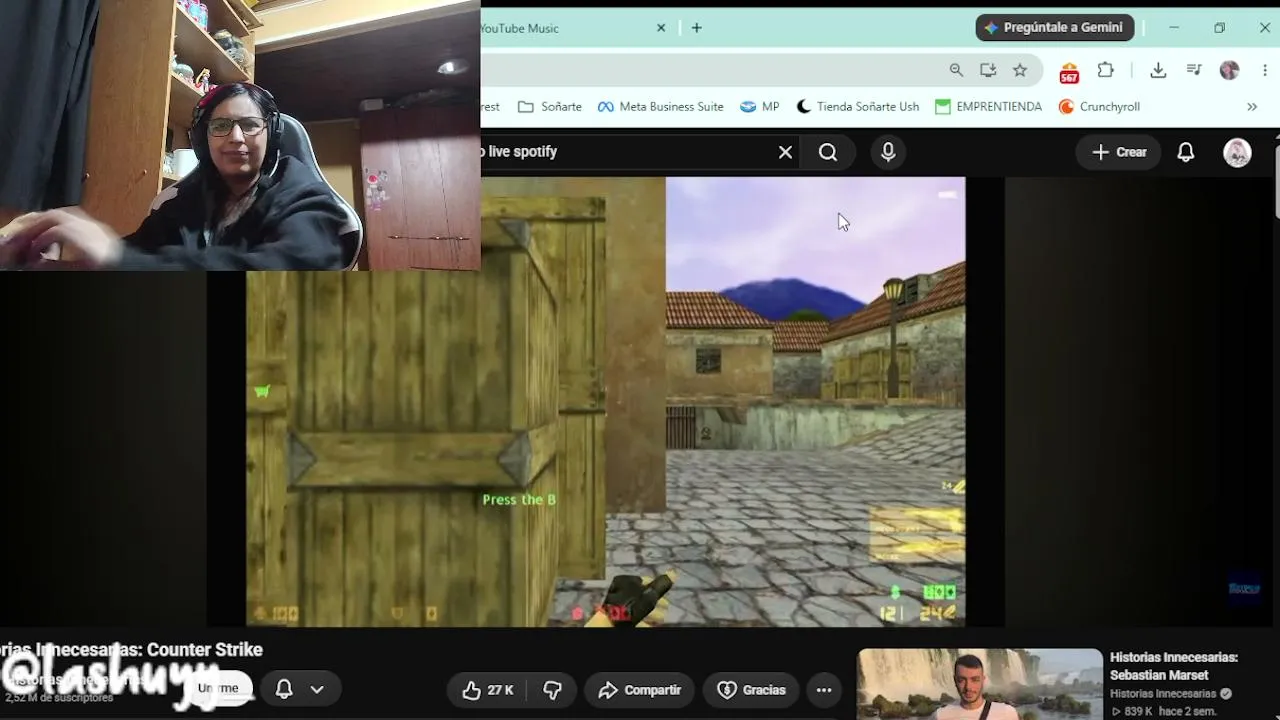The width and height of the screenshot is (1280, 720).
Task: Open the YouTube account avatar menu
Action: pos(1238,152)
